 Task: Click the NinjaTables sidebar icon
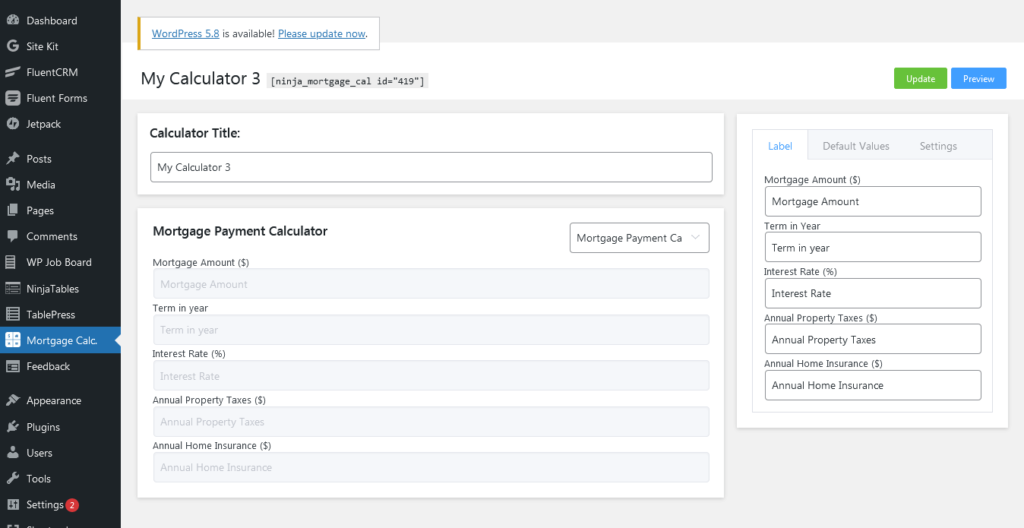point(12,288)
